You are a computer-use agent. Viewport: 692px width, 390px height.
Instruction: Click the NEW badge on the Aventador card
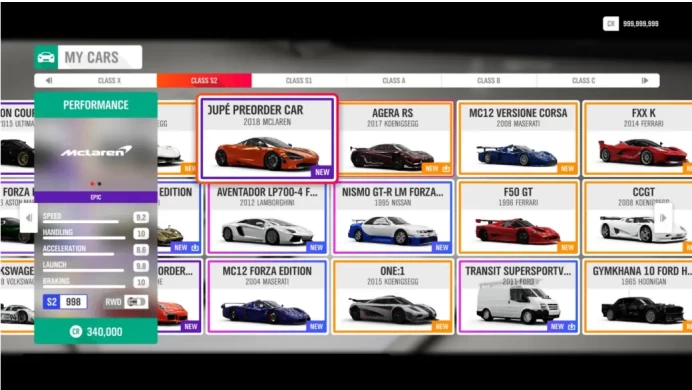[316, 248]
